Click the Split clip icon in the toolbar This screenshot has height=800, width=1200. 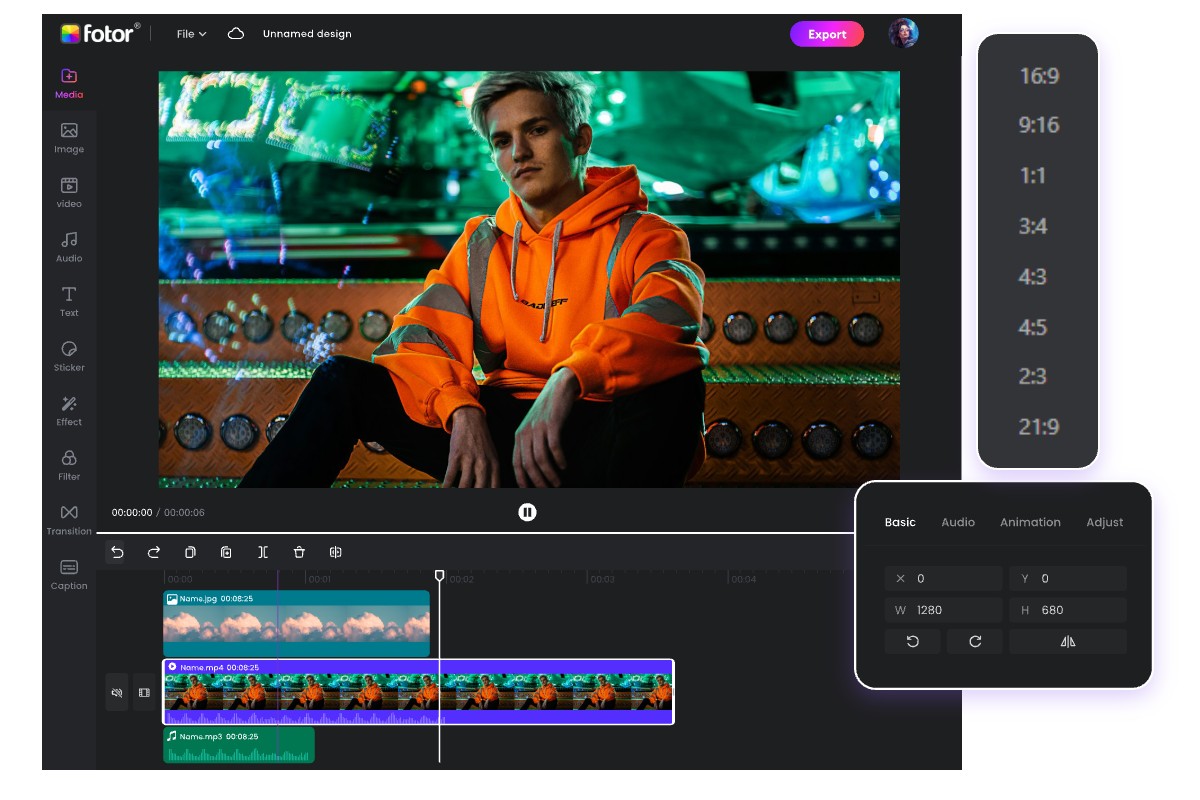click(263, 552)
